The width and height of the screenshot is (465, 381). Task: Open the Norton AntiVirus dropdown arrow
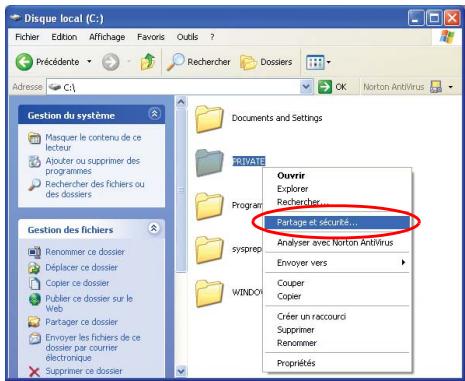pyautogui.click(x=450, y=87)
